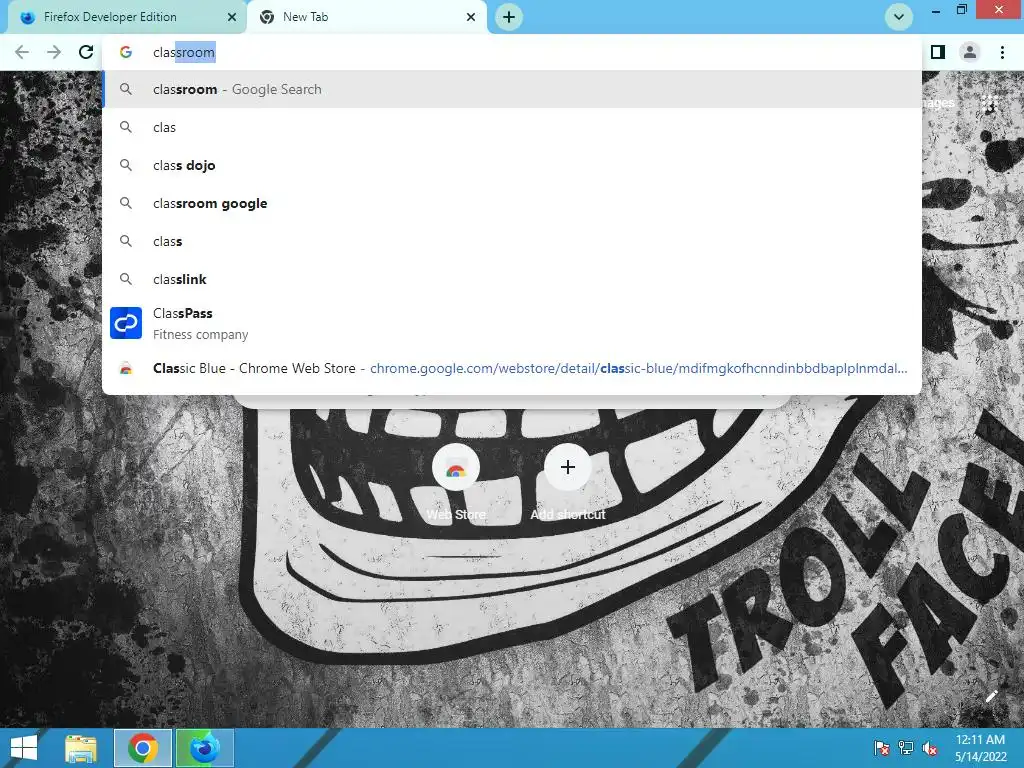The image size is (1024, 768).
Task: Open the tab search dropdown arrow
Action: (899, 17)
